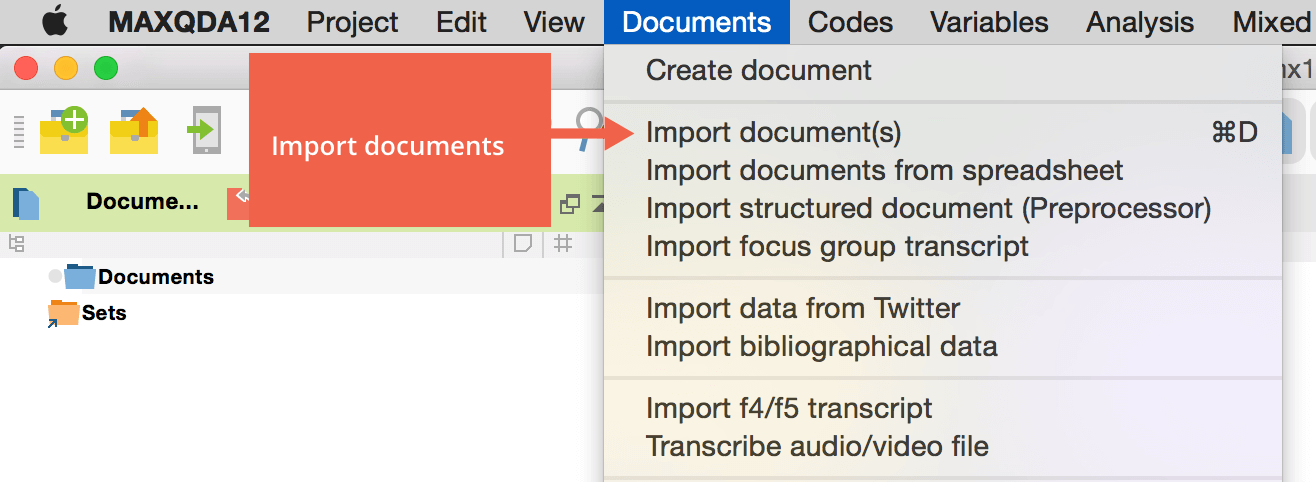1316x482 pixels.
Task: Open the View menu
Action: [x=554, y=22]
